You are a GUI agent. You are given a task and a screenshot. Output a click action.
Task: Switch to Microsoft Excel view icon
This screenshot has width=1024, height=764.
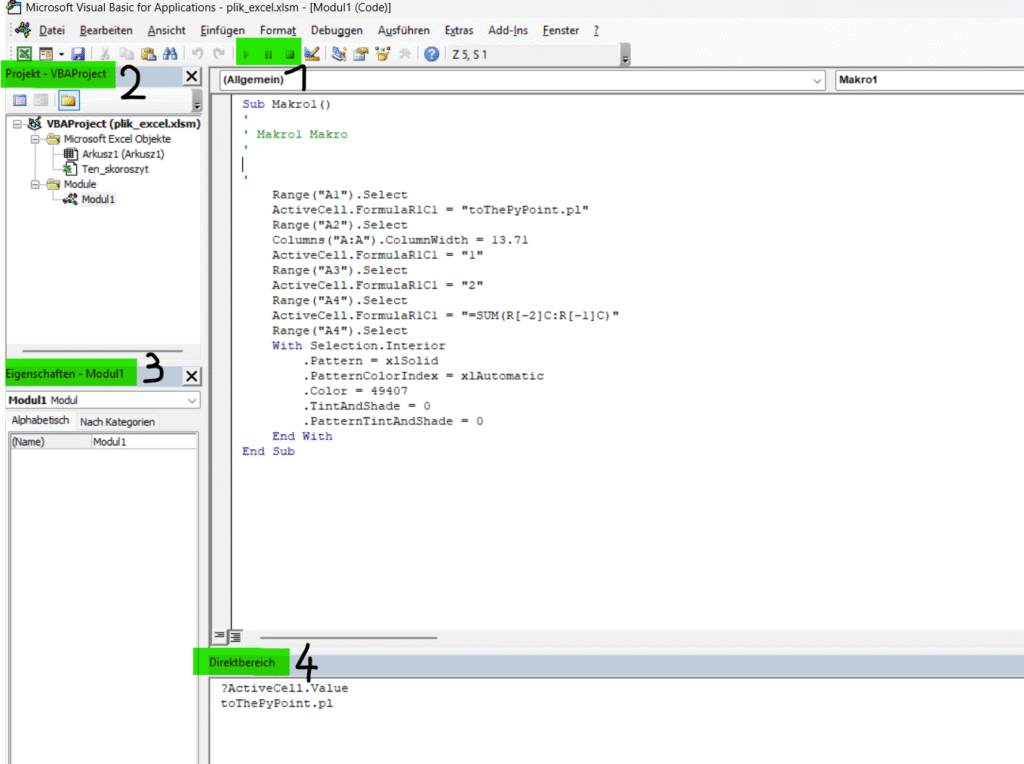24,54
